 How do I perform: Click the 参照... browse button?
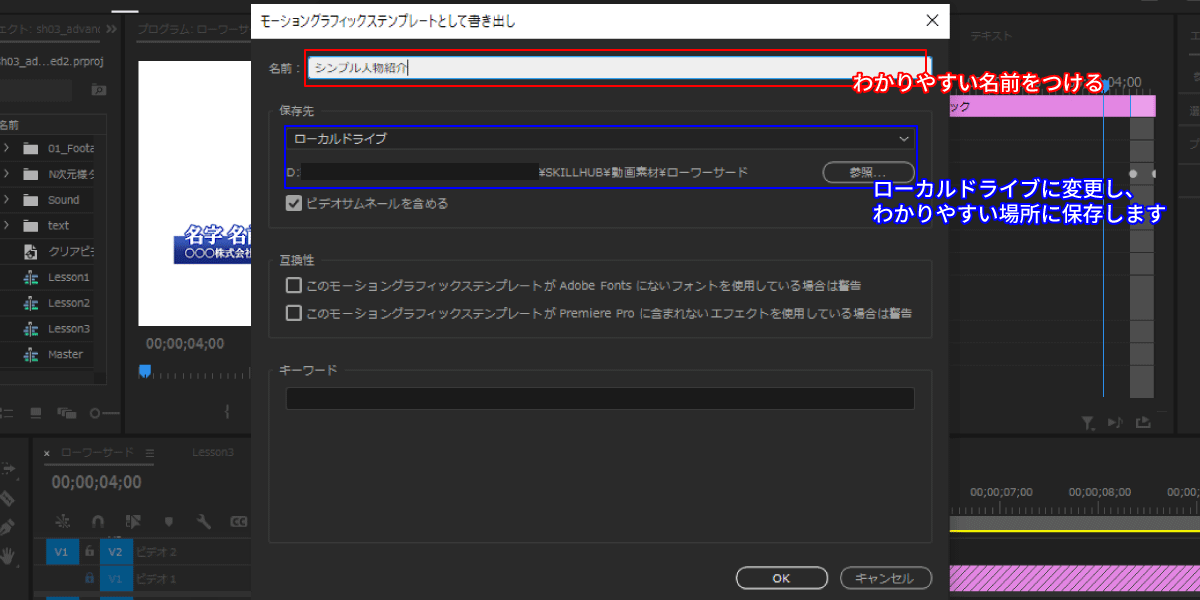click(x=868, y=172)
